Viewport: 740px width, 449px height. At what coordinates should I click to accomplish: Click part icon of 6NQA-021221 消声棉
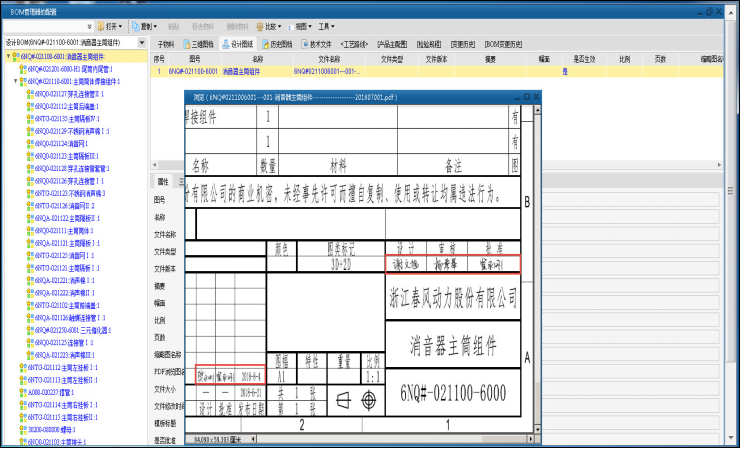[x=30, y=280]
